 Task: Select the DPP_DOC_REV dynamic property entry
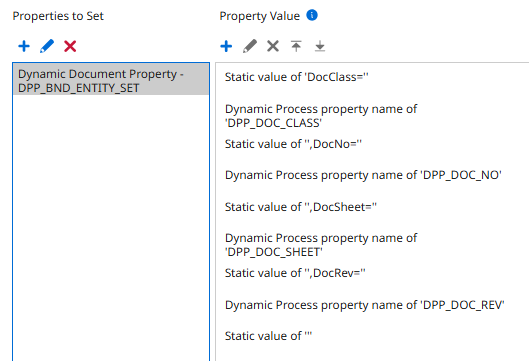[x=364, y=305]
